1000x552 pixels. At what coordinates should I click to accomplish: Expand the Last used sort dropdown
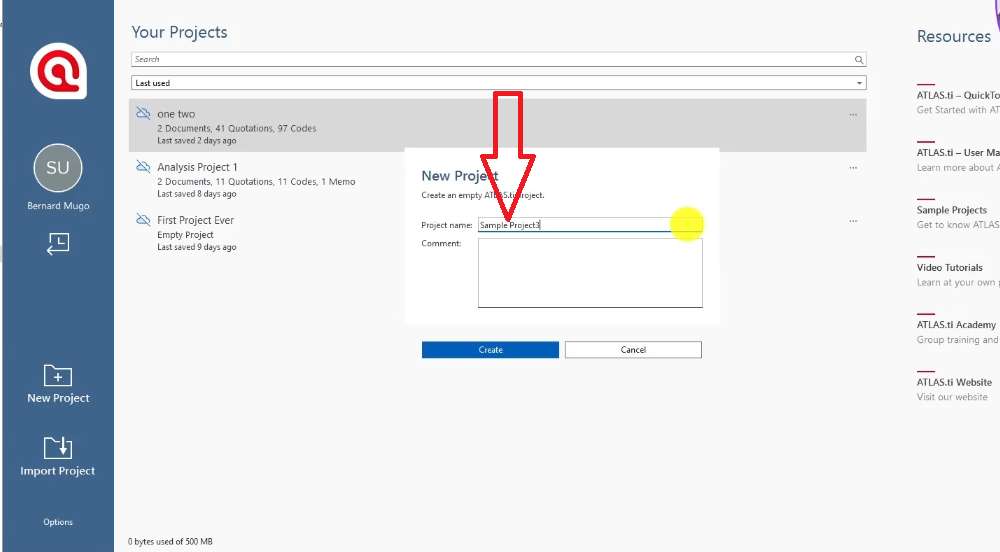coord(859,83)
